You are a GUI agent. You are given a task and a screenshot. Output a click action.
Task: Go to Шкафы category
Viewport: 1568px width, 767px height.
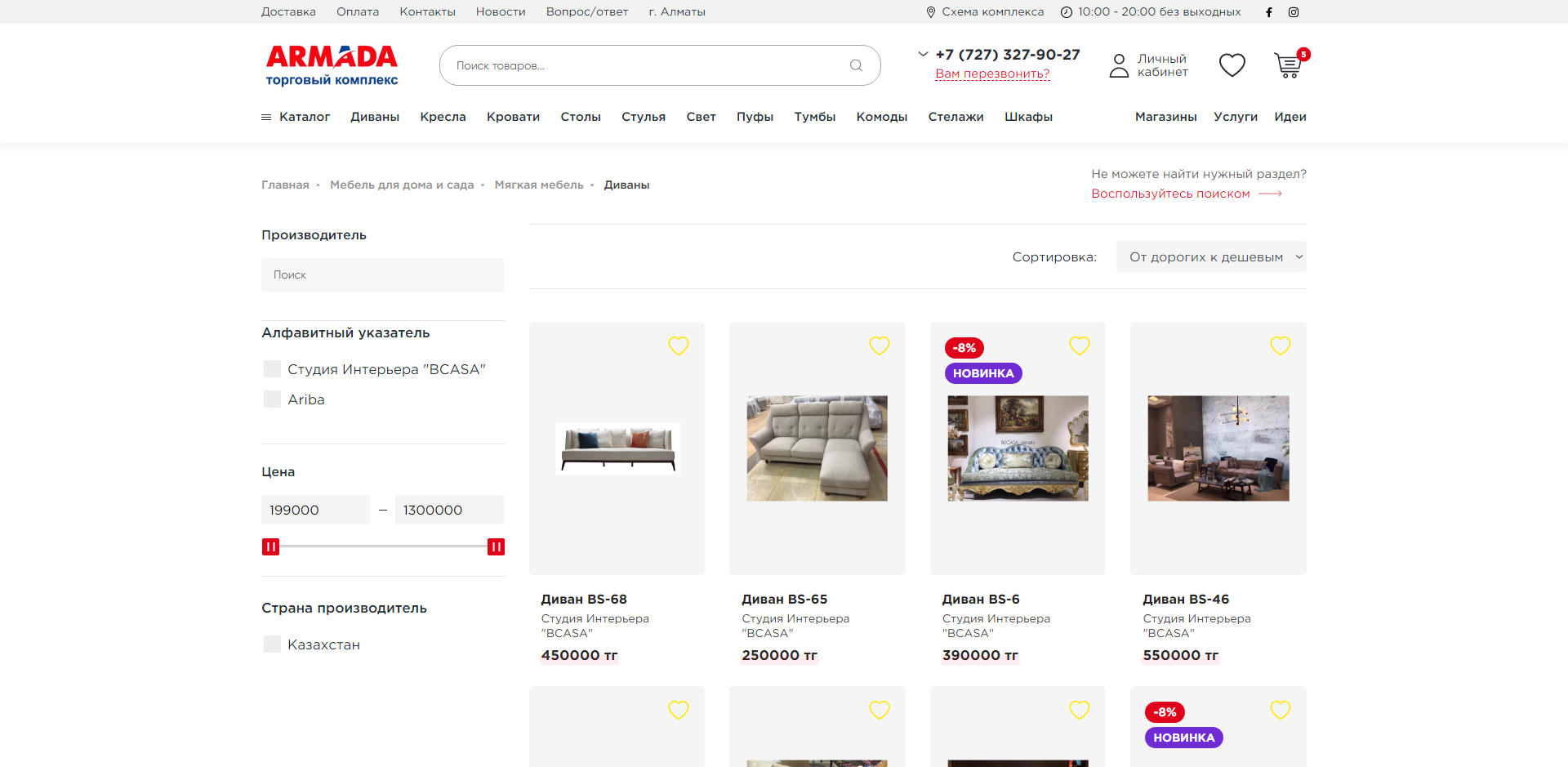[x=1028, y=117]
